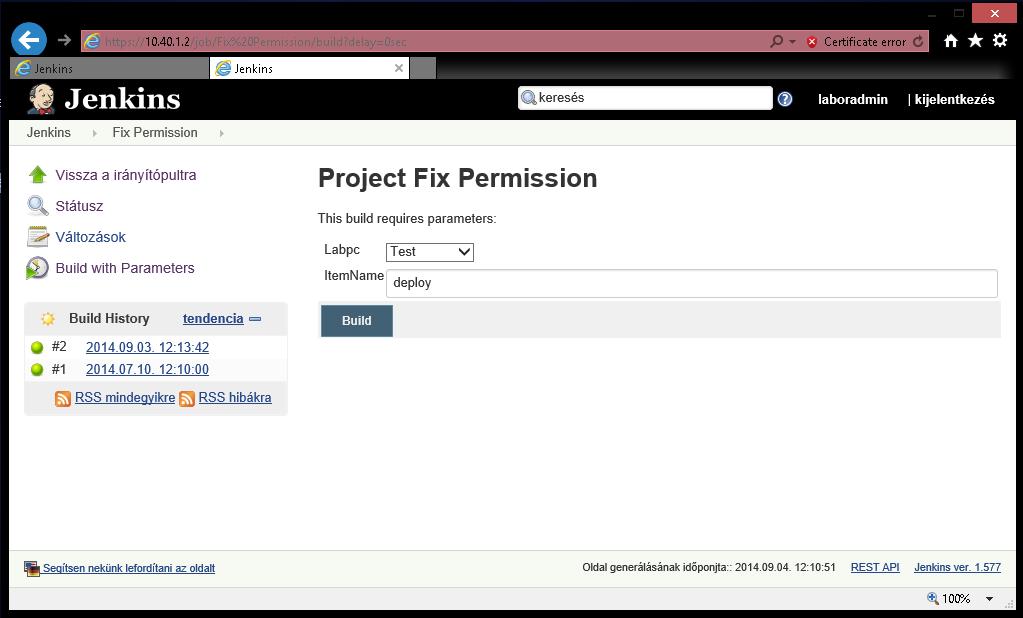Click the kijelentkezés logout link

coord(954,99)
